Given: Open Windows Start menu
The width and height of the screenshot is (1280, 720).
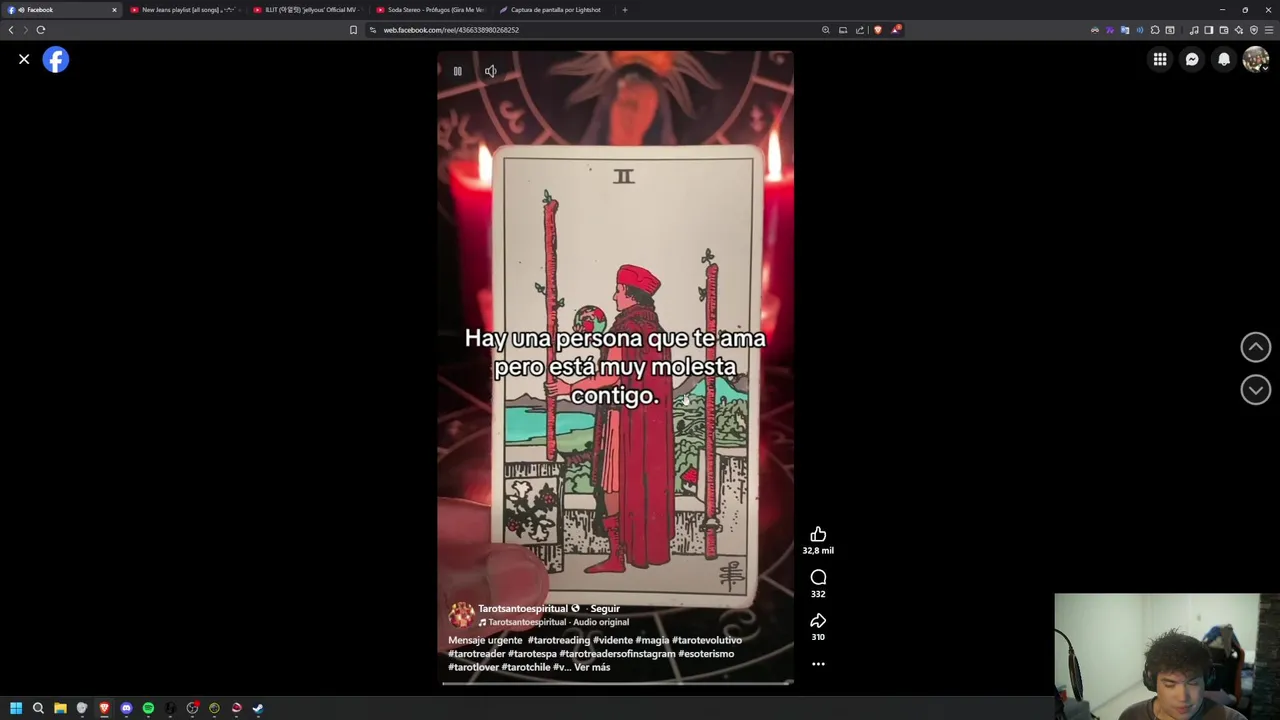Looking at the screenshot, I should (x=16, y=708).
